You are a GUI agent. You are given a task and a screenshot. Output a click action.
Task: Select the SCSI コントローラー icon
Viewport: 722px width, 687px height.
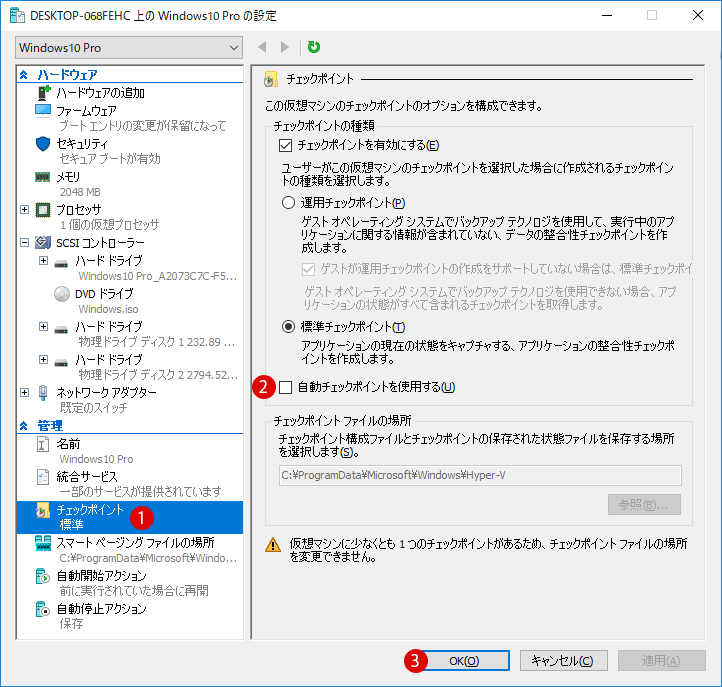[43, 242]
